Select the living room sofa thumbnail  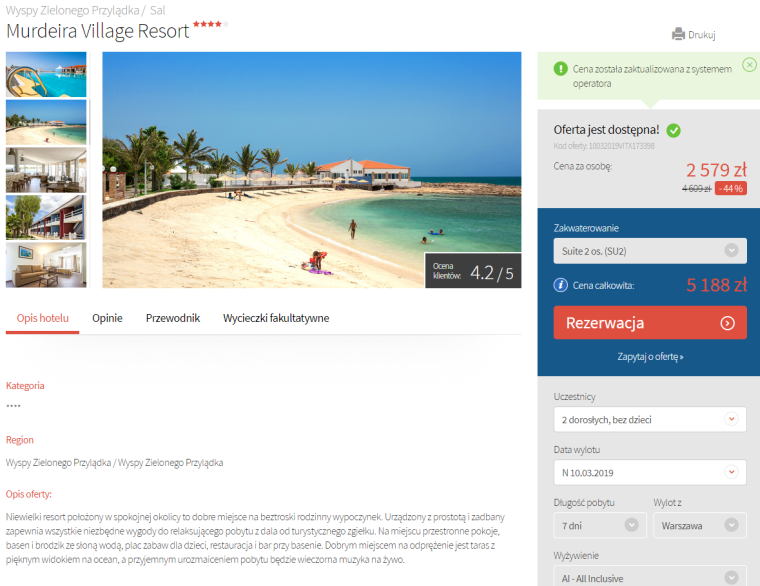tap(46, 265)
